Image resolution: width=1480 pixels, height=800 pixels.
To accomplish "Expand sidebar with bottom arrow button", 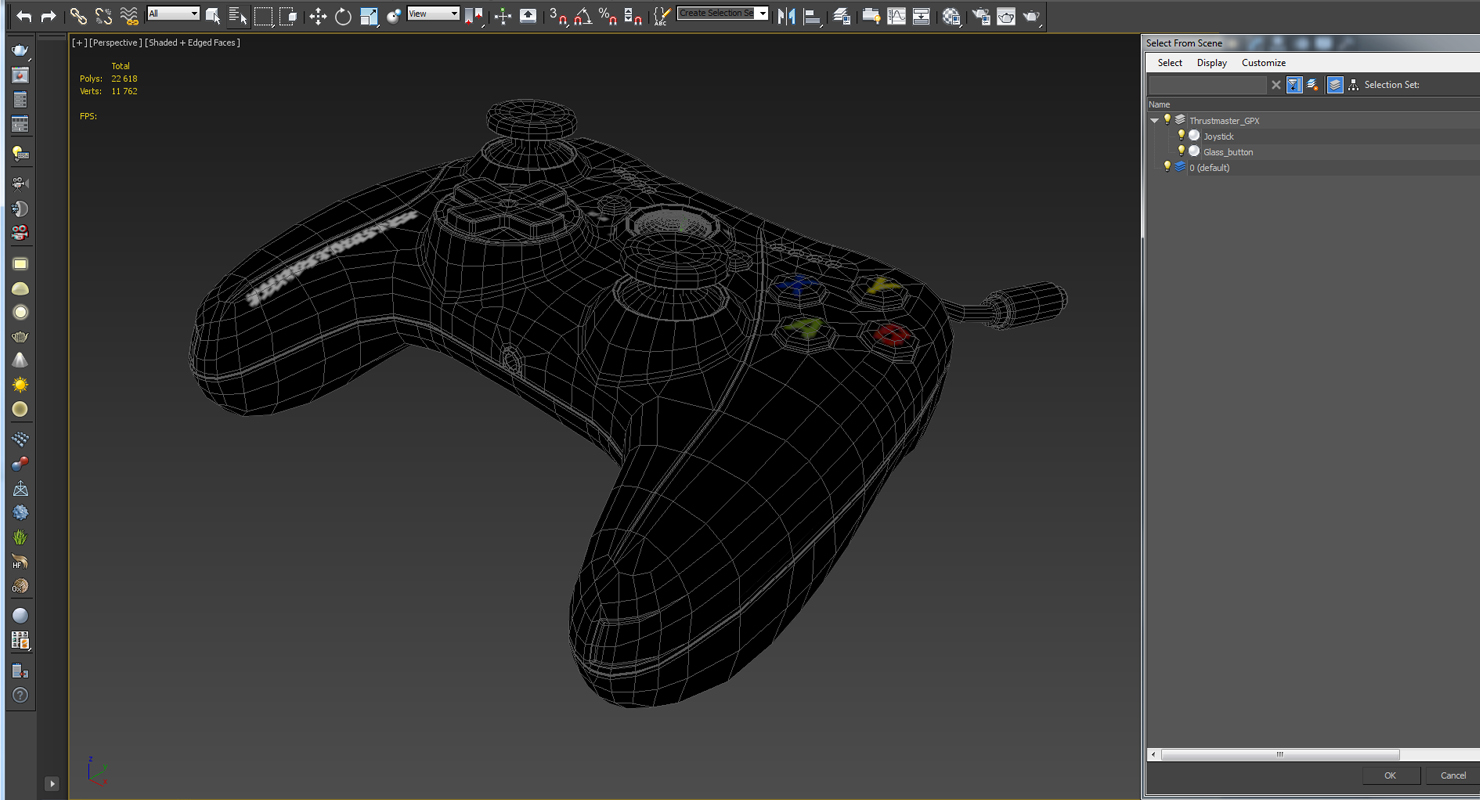I will tap(52, 784).
